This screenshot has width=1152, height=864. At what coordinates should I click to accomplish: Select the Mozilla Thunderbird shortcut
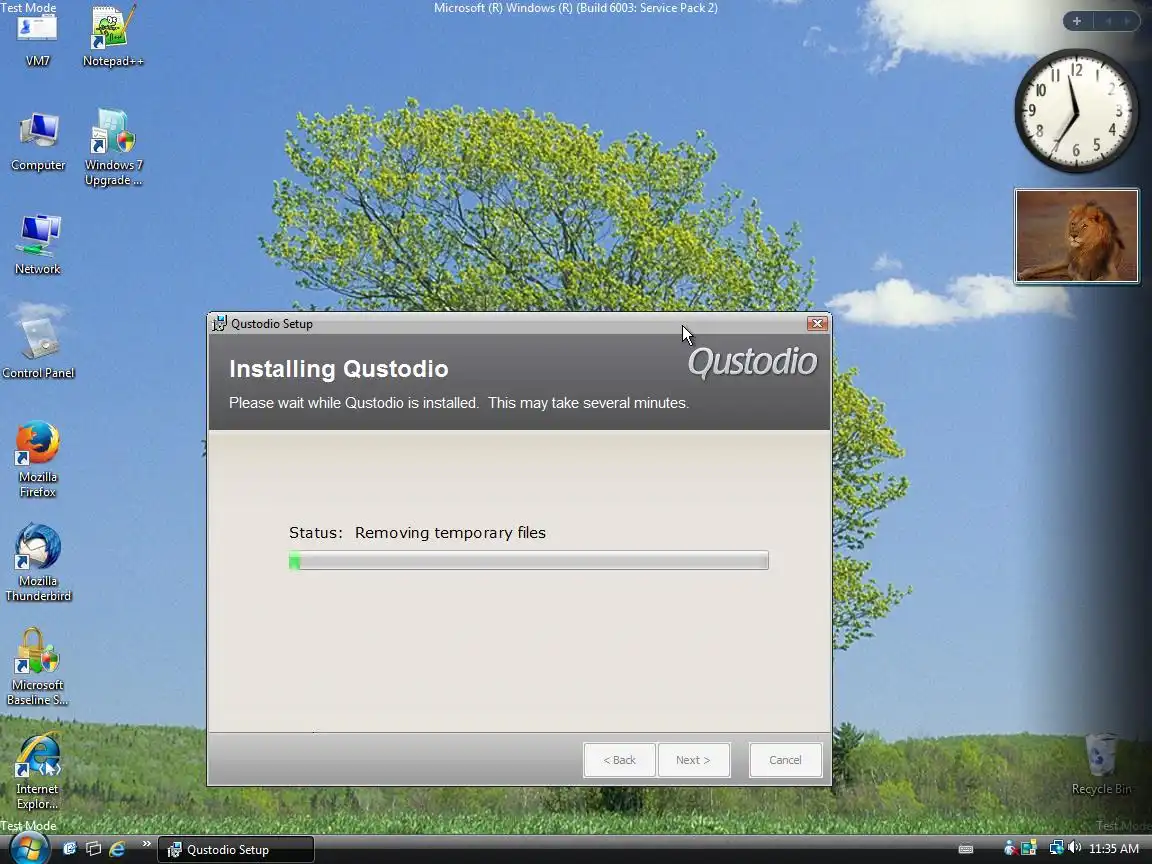pyautogui.click(x=38, y=563)
